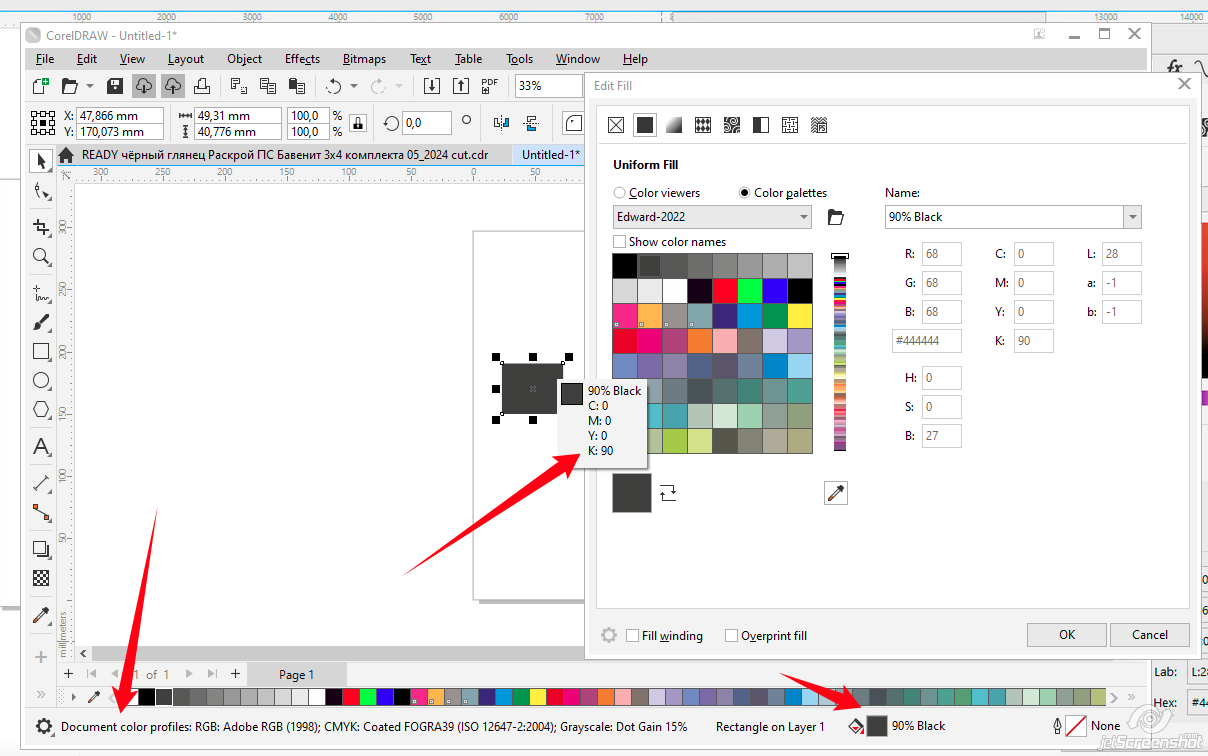
Task: Pick the Artistic Media brush tool
Action: coord(41,322)
